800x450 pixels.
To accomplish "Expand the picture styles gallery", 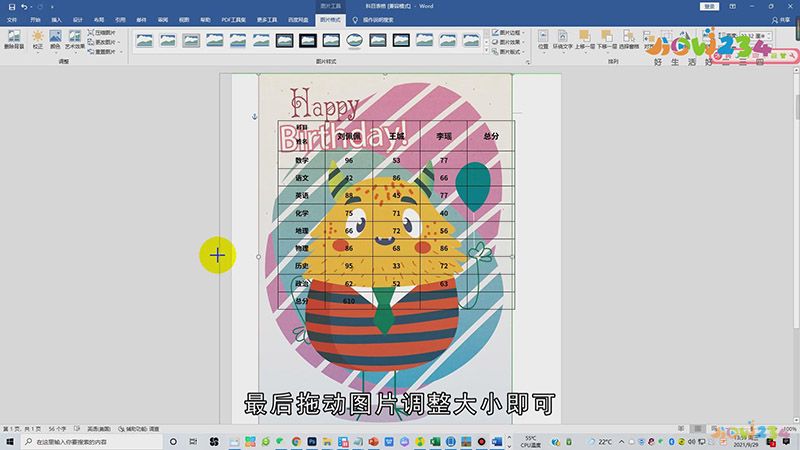I will [486, 52].
